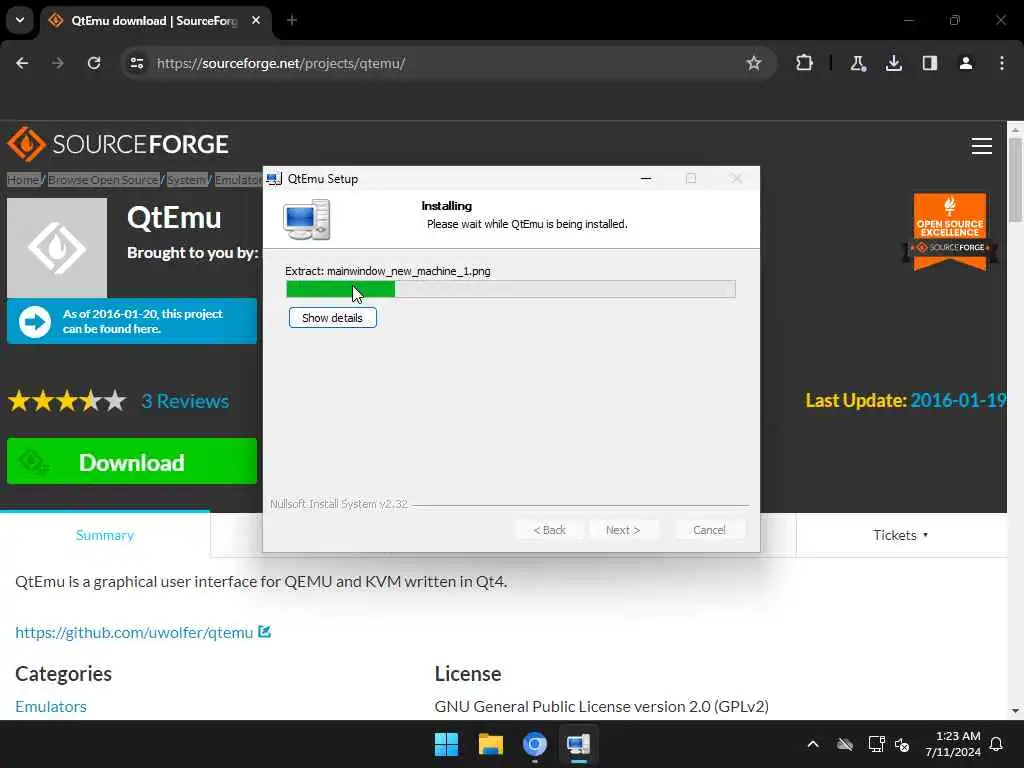Click the Last Update date 2016-01-19
1024x768 pixels.
point(957,400)
